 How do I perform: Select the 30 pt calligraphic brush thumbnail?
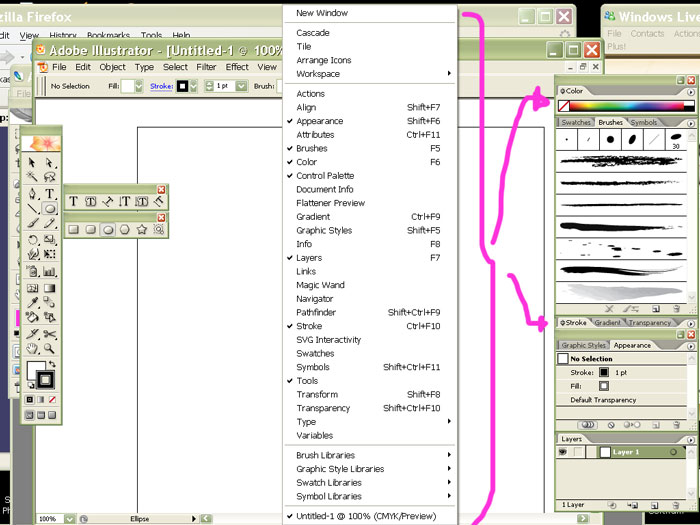(676, 140)
